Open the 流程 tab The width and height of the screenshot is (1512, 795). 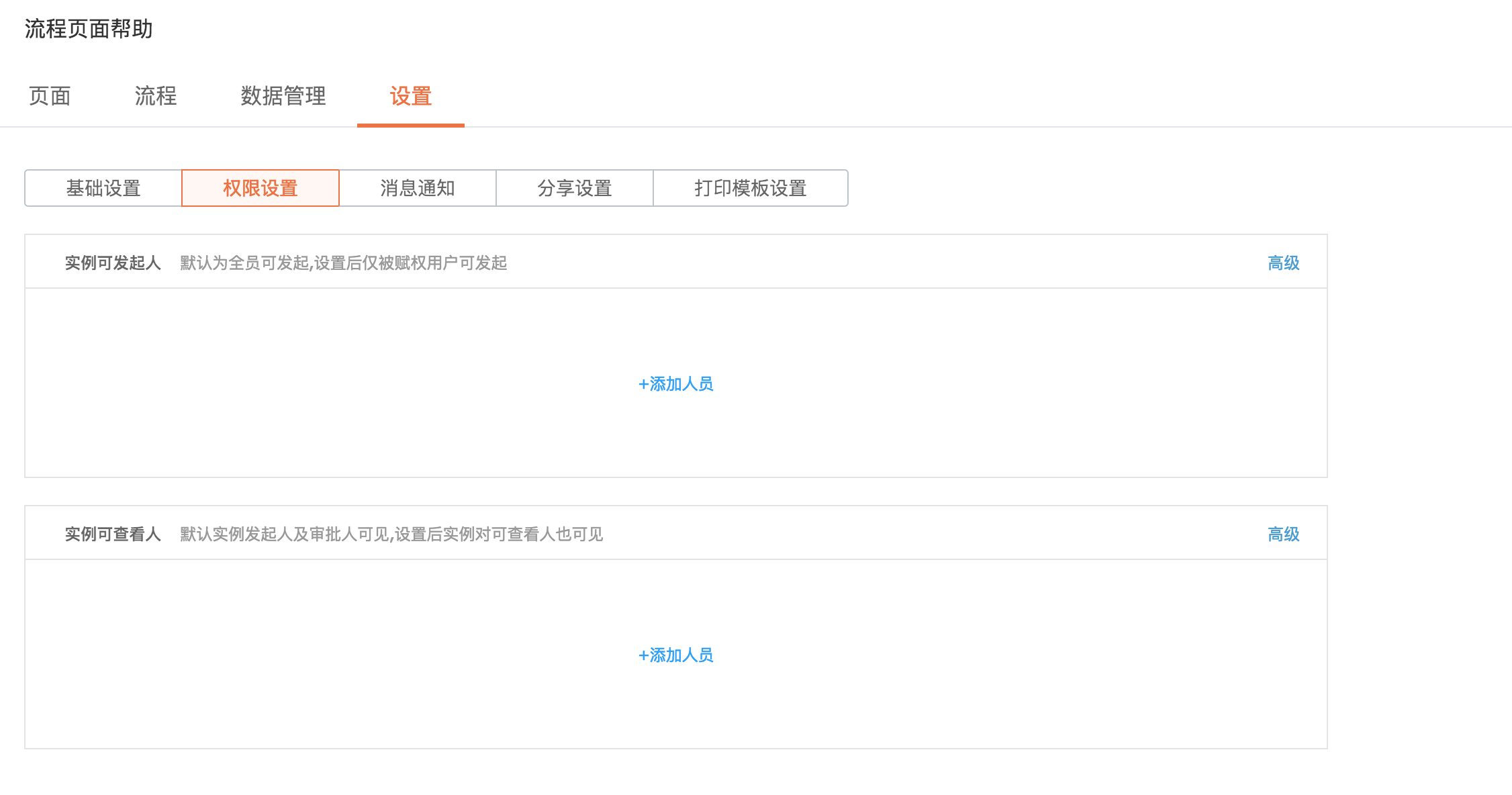tap(155, 96)
